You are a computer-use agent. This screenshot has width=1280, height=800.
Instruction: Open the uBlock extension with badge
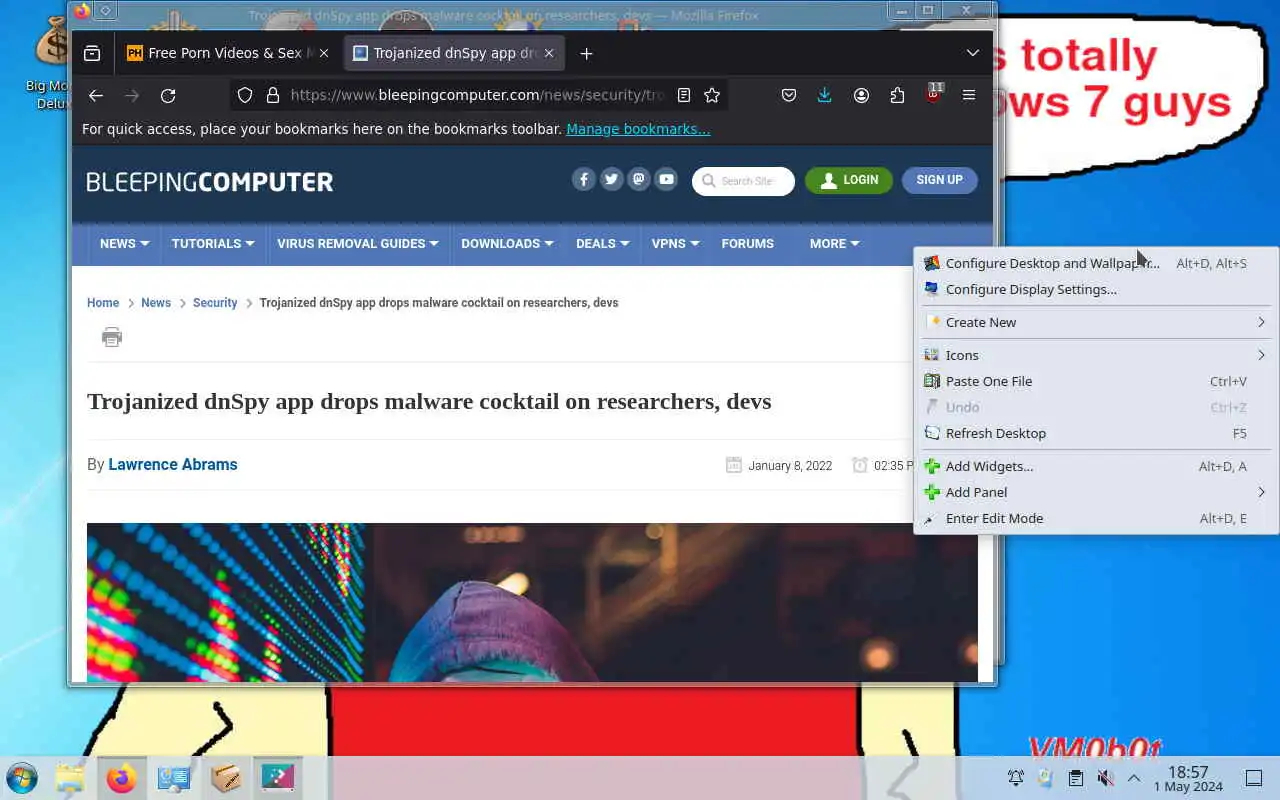click(x=933, y=95)
